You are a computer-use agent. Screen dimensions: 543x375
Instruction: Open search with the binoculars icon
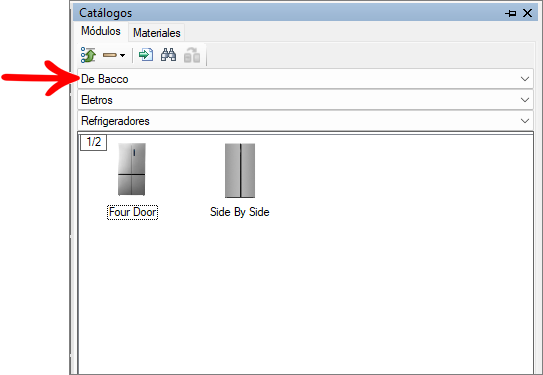coord(168,55)
